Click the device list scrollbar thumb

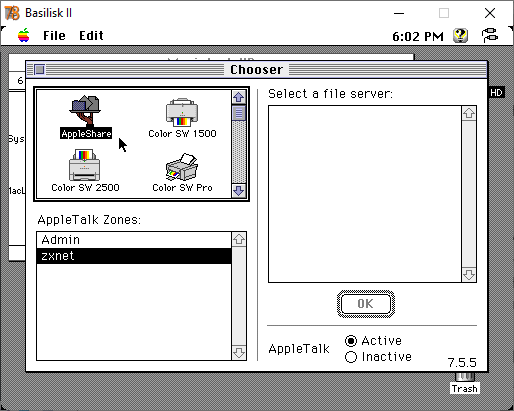[x=239, y=113]
